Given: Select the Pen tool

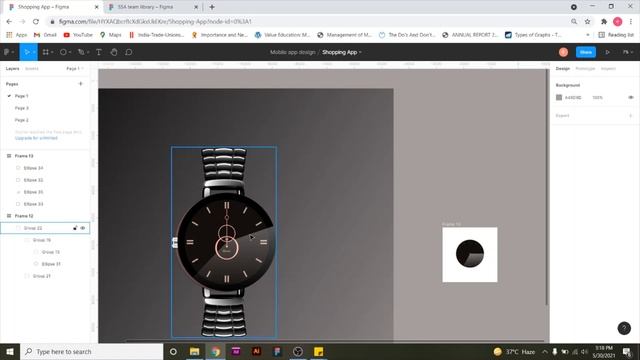Looking at the screenshot, I should (81, 52).
